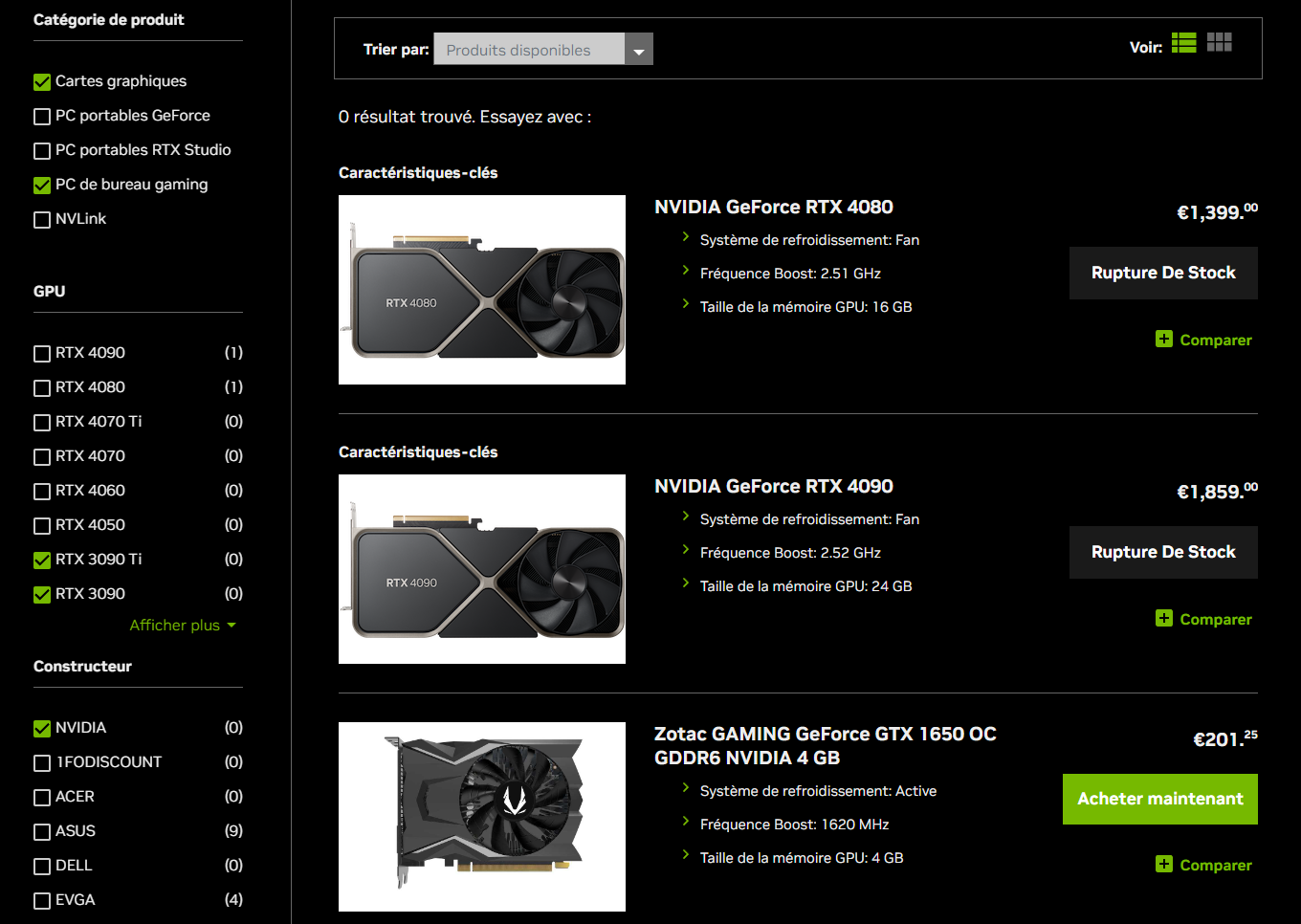This screenshot has width=1301, height=924.
Task: Open NVIDIA GeForce RTX 4080 product title
Action: (x=774, y=208)
